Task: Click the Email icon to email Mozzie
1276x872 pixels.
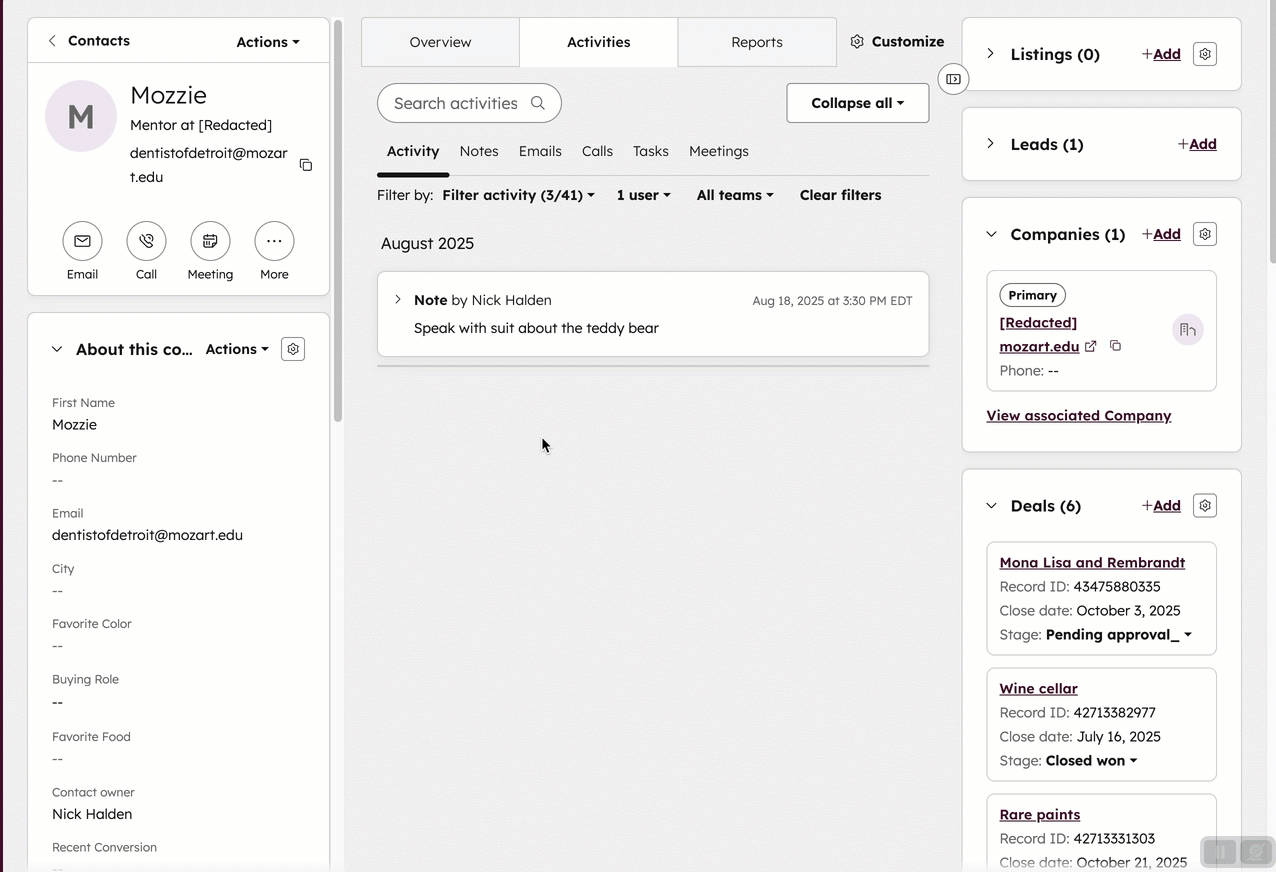Action: (82, 241)
